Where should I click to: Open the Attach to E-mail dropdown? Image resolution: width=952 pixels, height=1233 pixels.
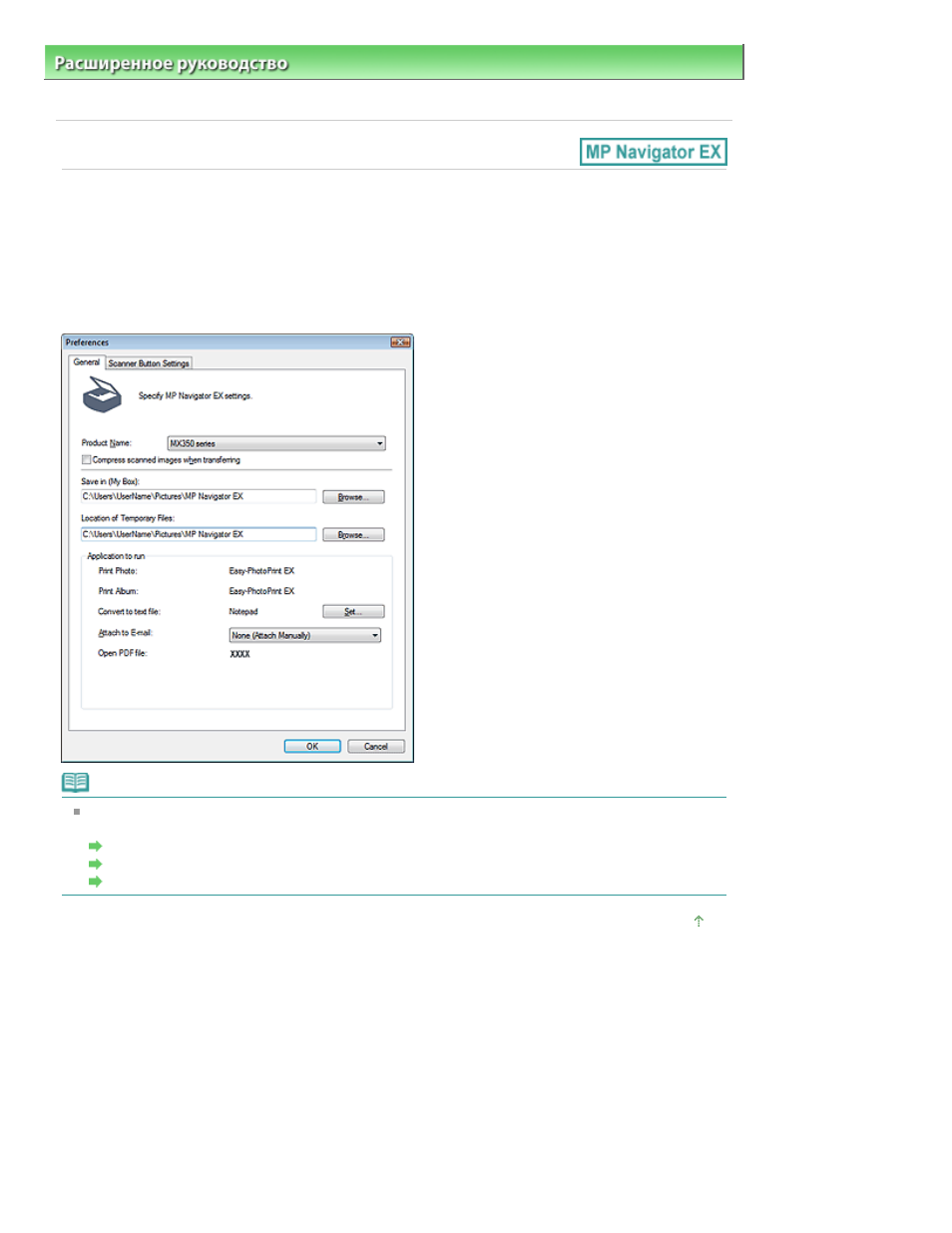tap(305, 635)
